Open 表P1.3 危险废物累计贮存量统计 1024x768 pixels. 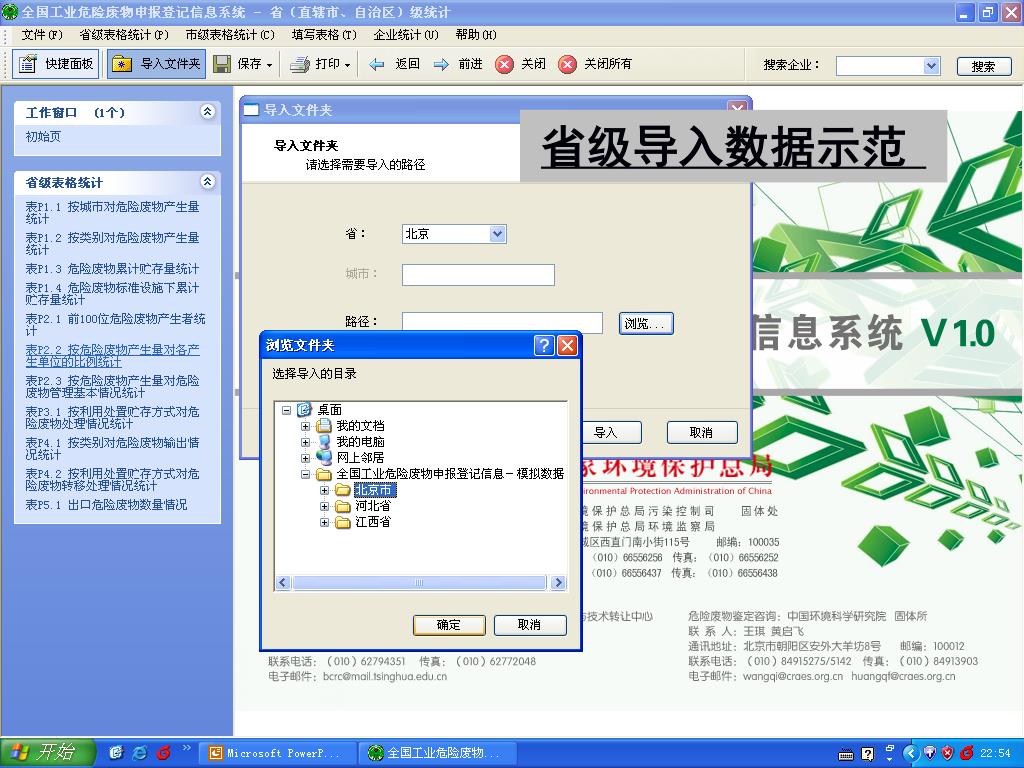(112, 268)
